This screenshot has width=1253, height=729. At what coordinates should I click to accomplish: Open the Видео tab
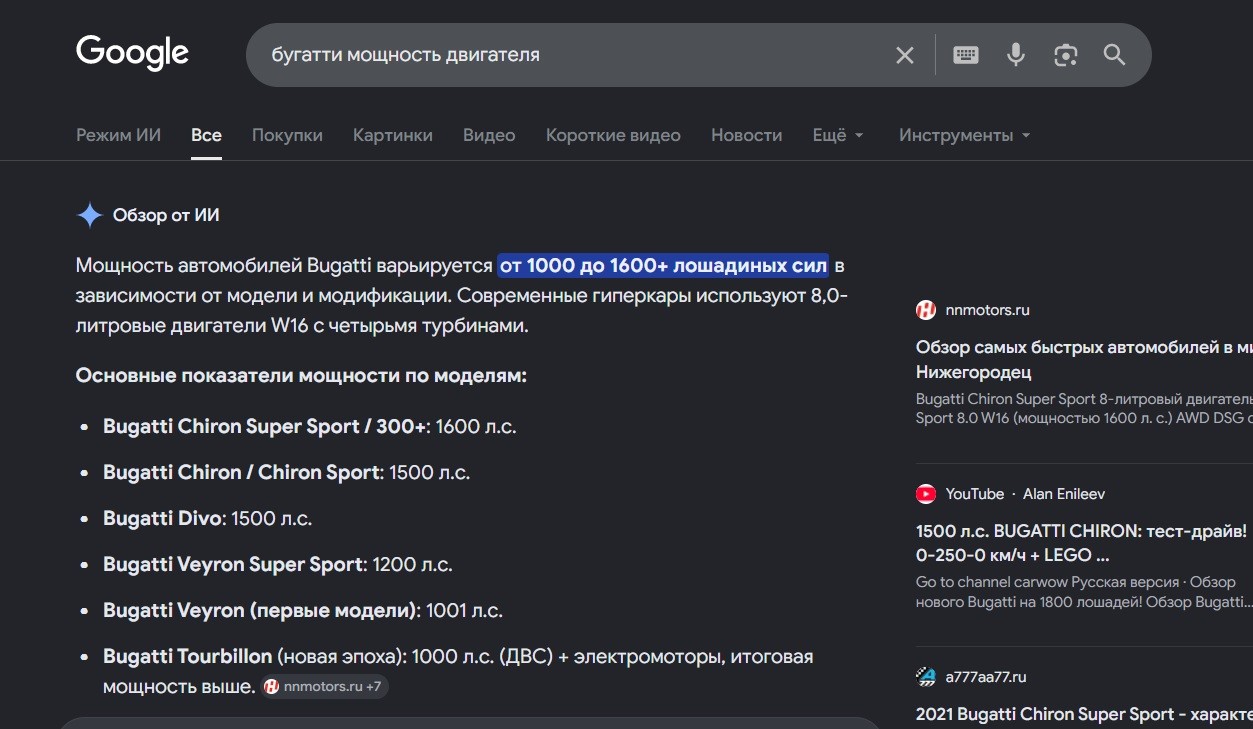(489, 135)
